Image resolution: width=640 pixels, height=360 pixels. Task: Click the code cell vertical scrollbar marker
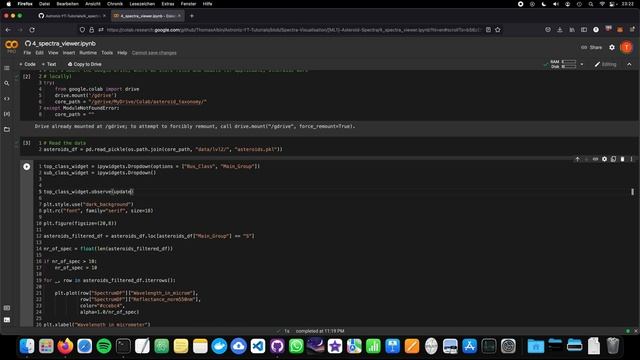[x=633, y=191]
